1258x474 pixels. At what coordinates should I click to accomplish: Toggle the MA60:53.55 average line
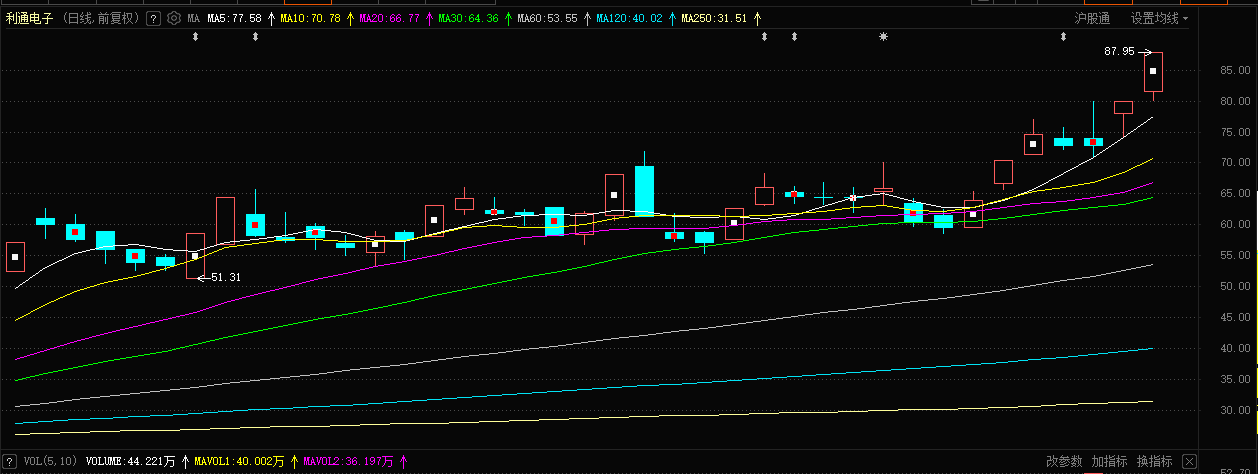point(547,18)
